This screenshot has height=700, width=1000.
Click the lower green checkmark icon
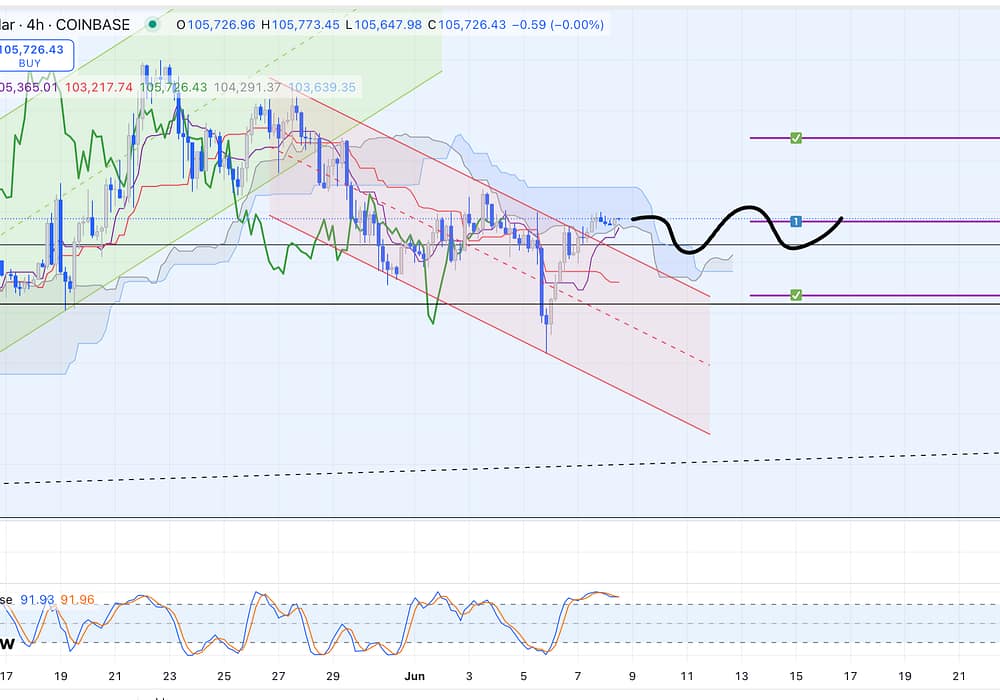coord(796,295)
